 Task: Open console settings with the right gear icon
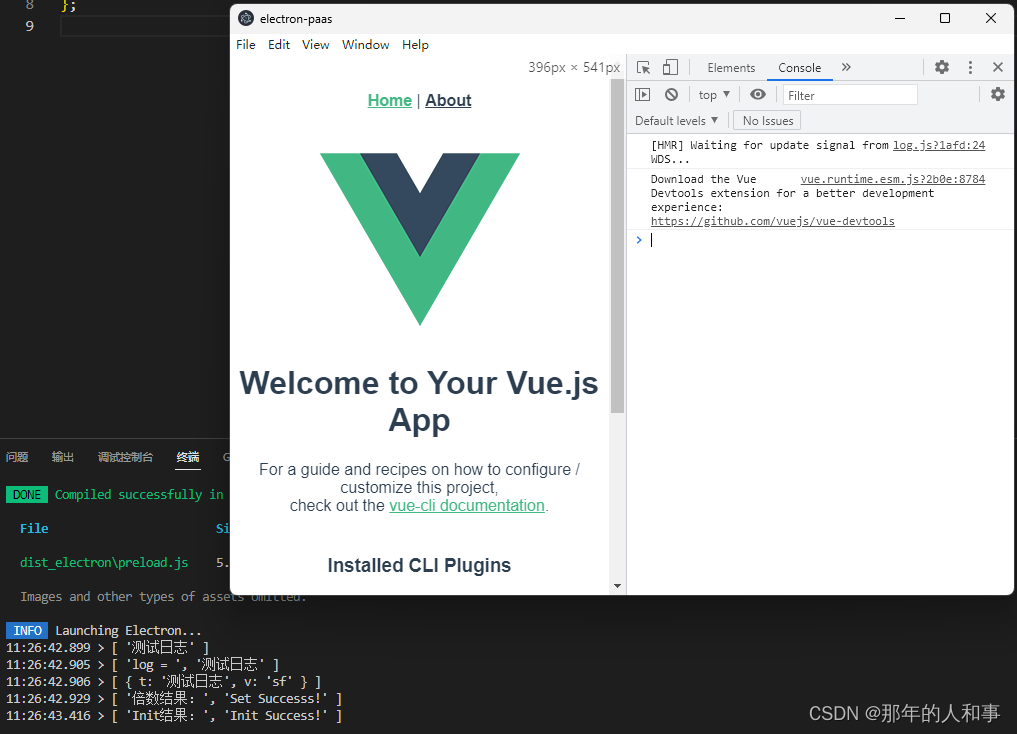tap(997, 94)
